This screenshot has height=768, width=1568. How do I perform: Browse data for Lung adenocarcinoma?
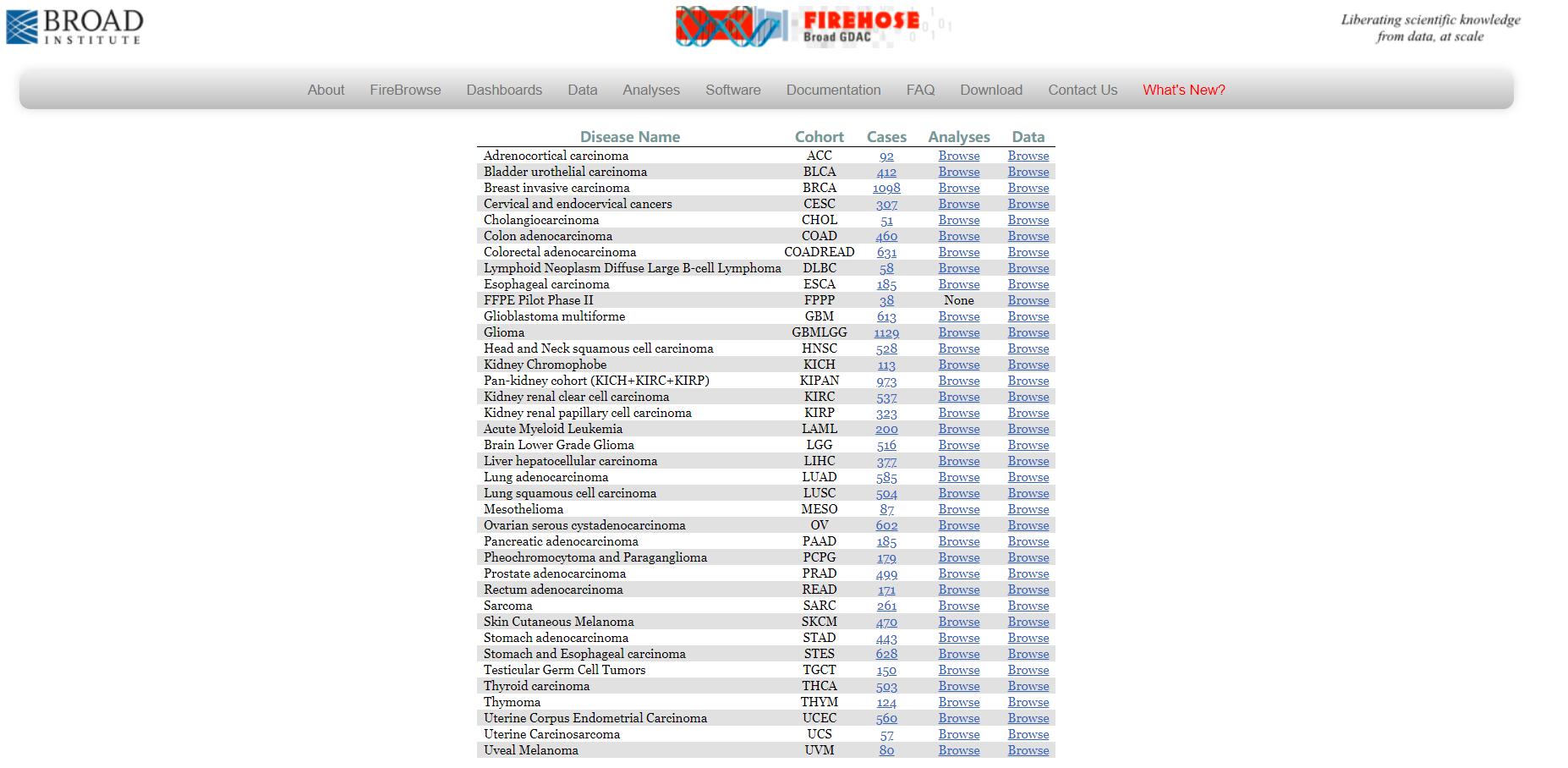pyautogui.click(x=1028, y=477)
